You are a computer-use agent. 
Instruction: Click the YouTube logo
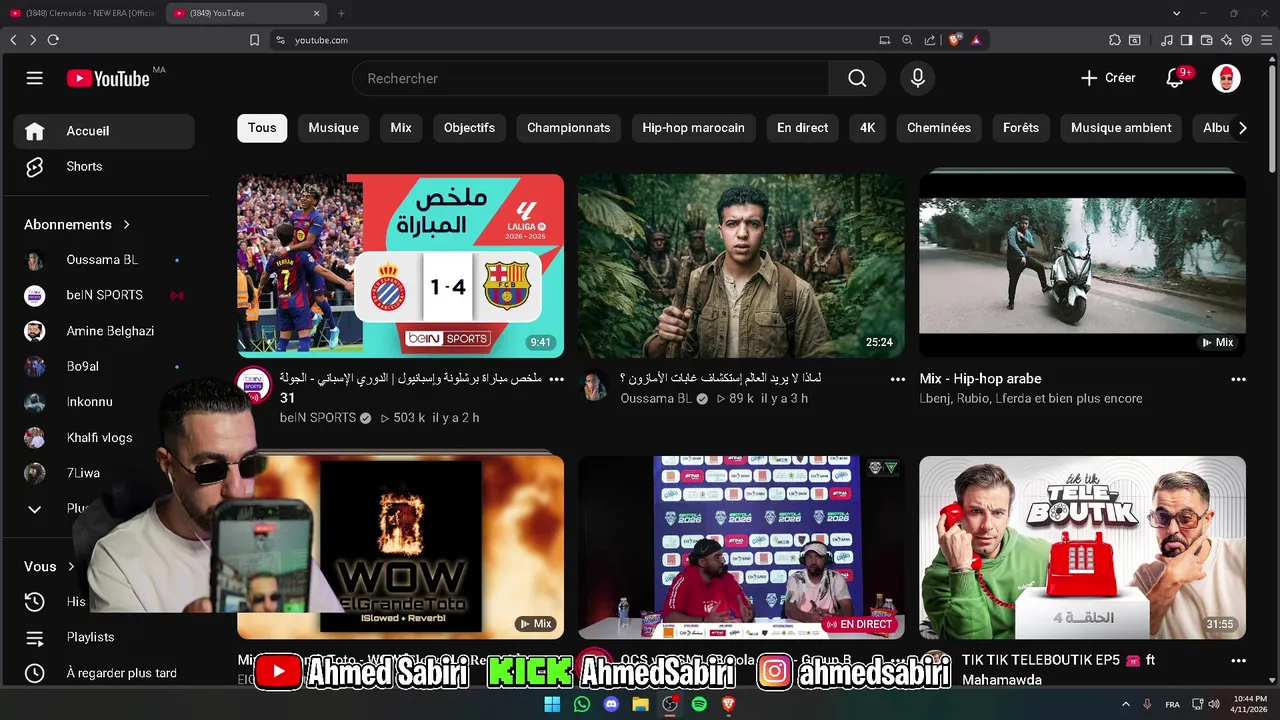[108, 78]
